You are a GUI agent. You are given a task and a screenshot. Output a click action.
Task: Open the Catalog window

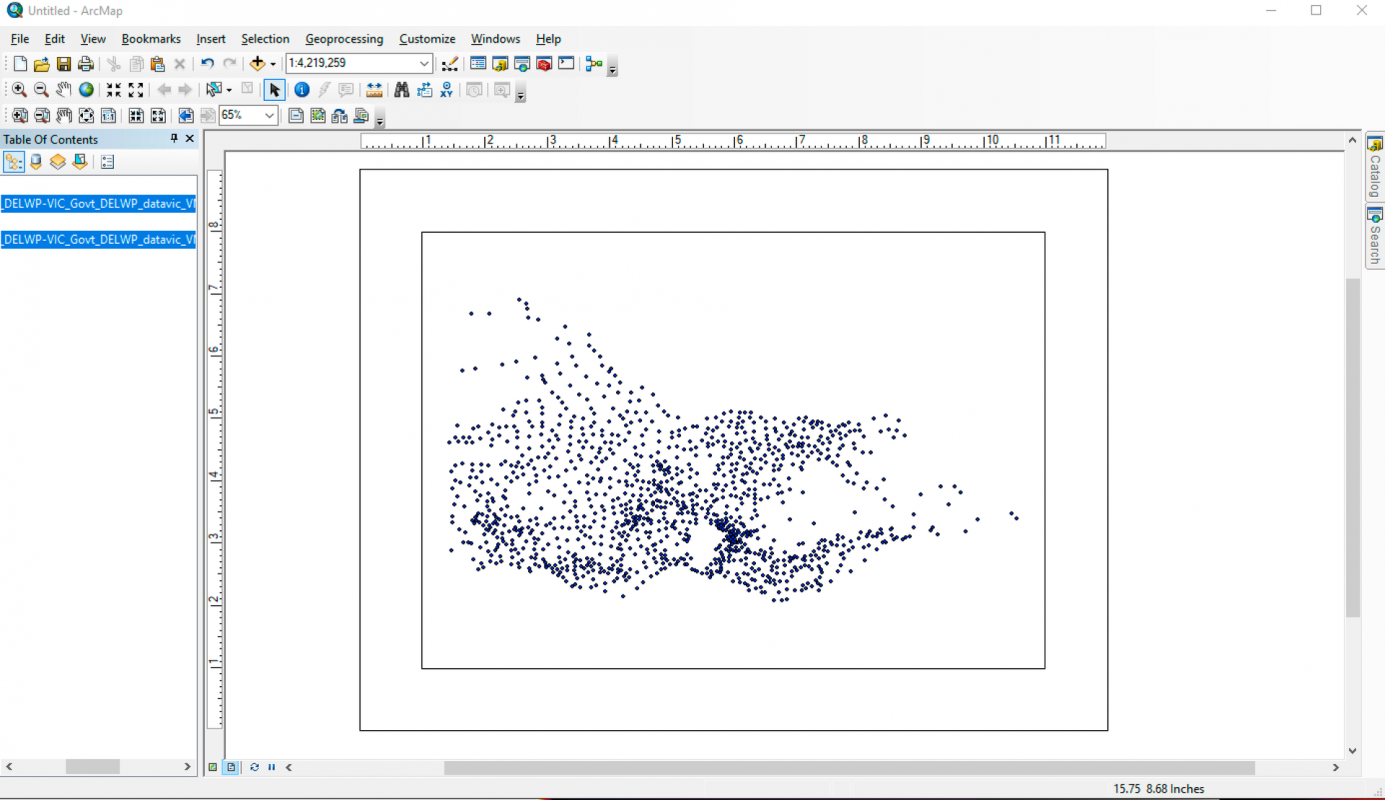coord(498,63)
